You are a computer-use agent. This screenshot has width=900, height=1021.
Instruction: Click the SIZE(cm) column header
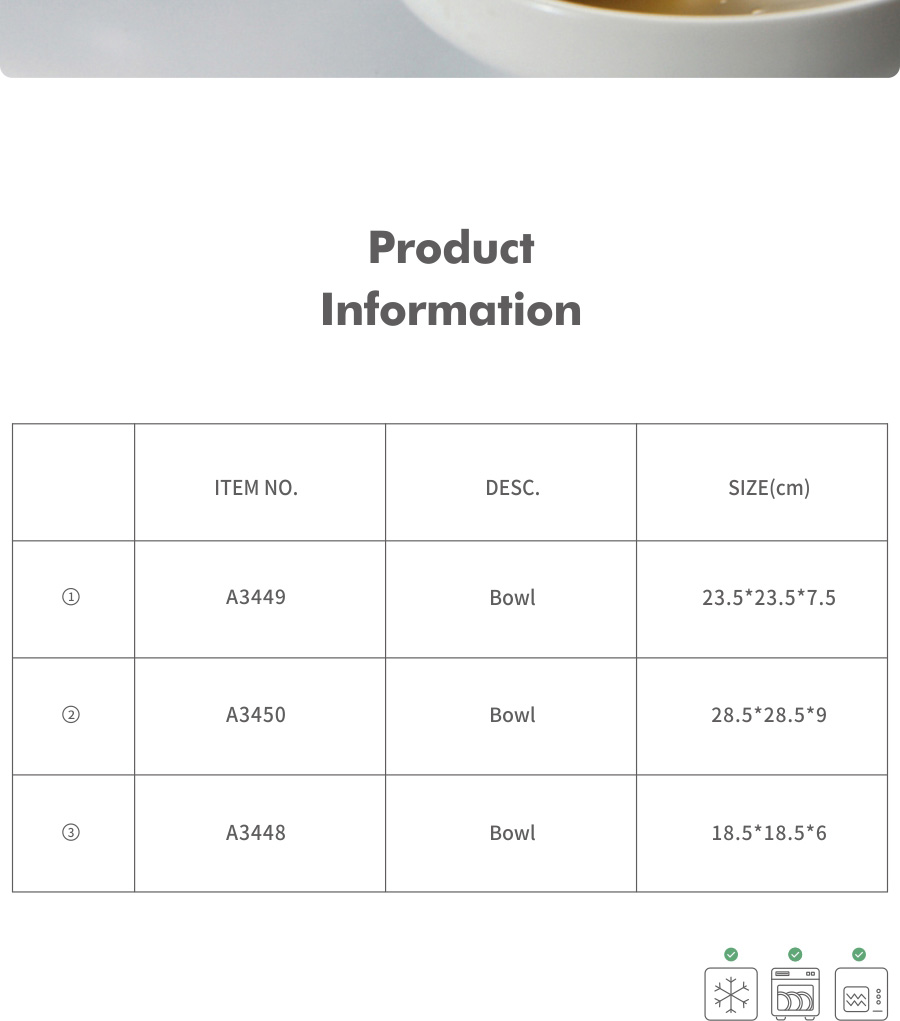click(769, 488)
